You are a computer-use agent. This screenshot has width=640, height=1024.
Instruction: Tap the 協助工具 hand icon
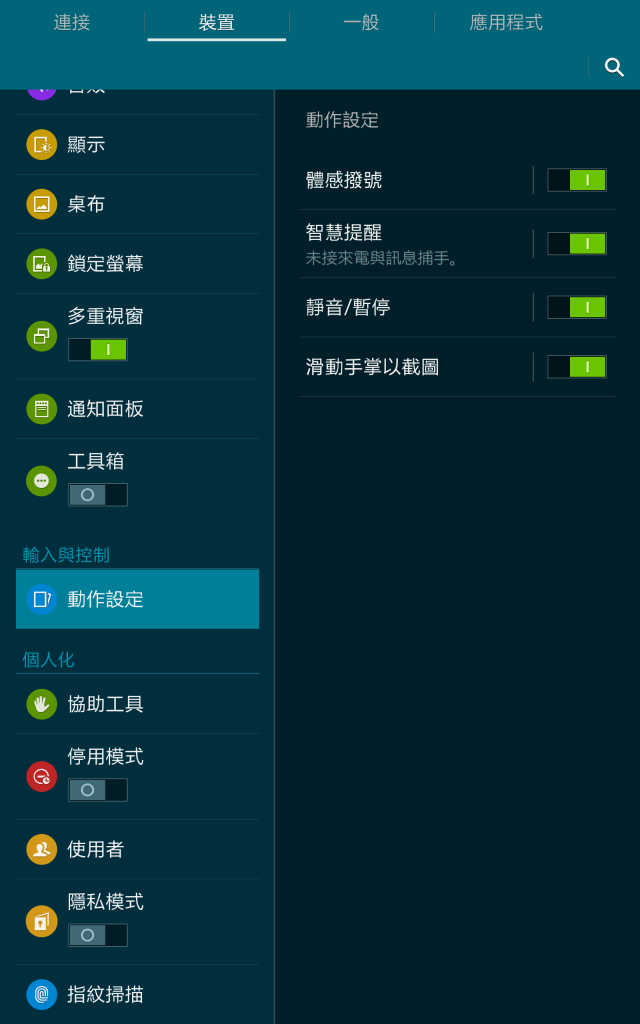pyautogui.click(x=42, y=704)
